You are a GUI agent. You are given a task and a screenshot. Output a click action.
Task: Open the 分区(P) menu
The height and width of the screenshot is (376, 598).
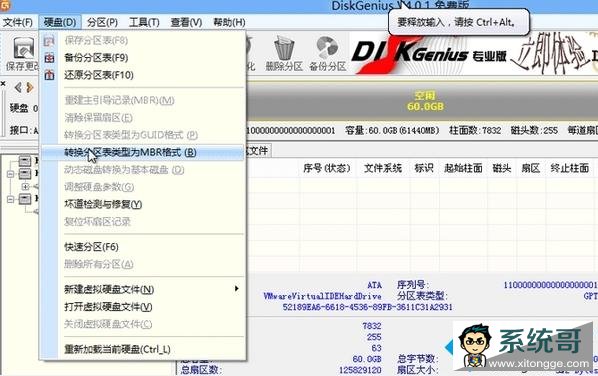tap(102, 22)
